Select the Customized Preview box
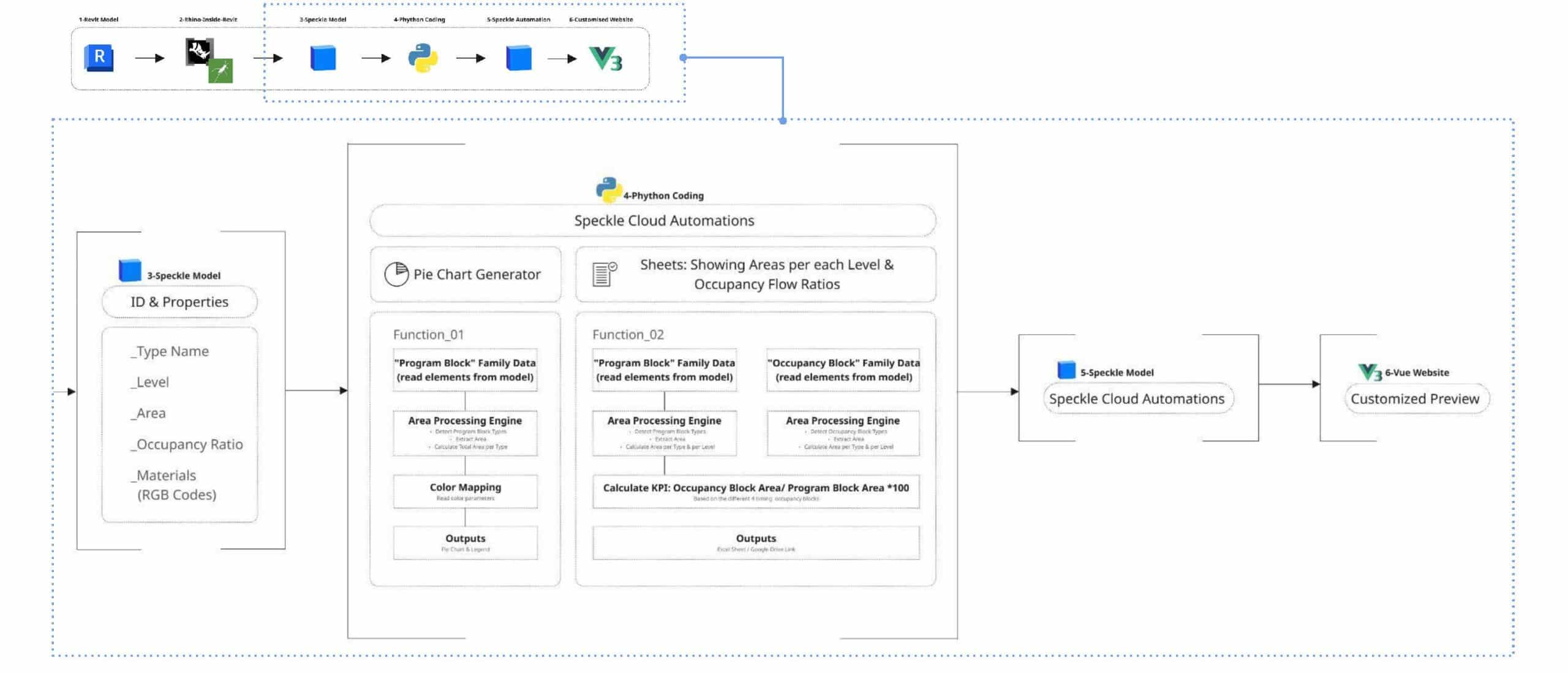 coord(1416,399)
